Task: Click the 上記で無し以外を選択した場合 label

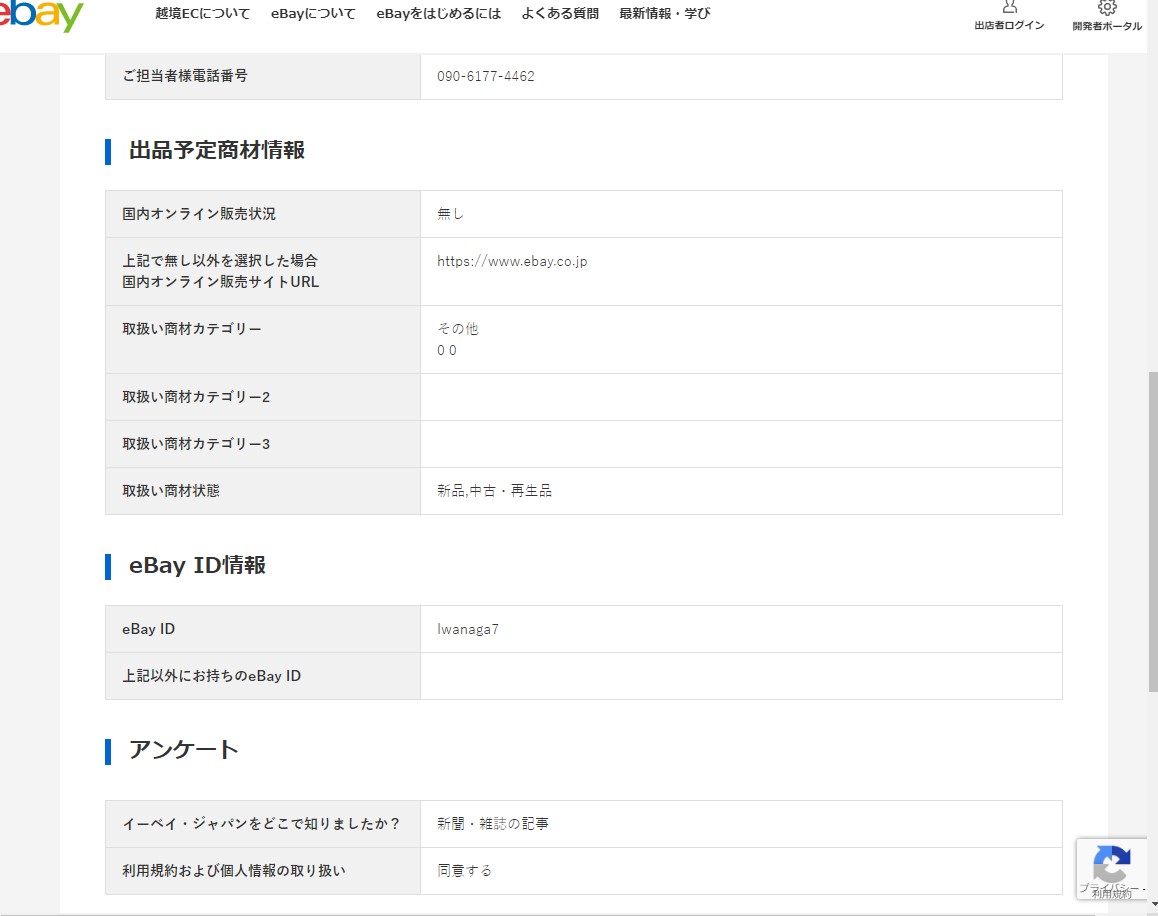Action: (x=219, y=260)
